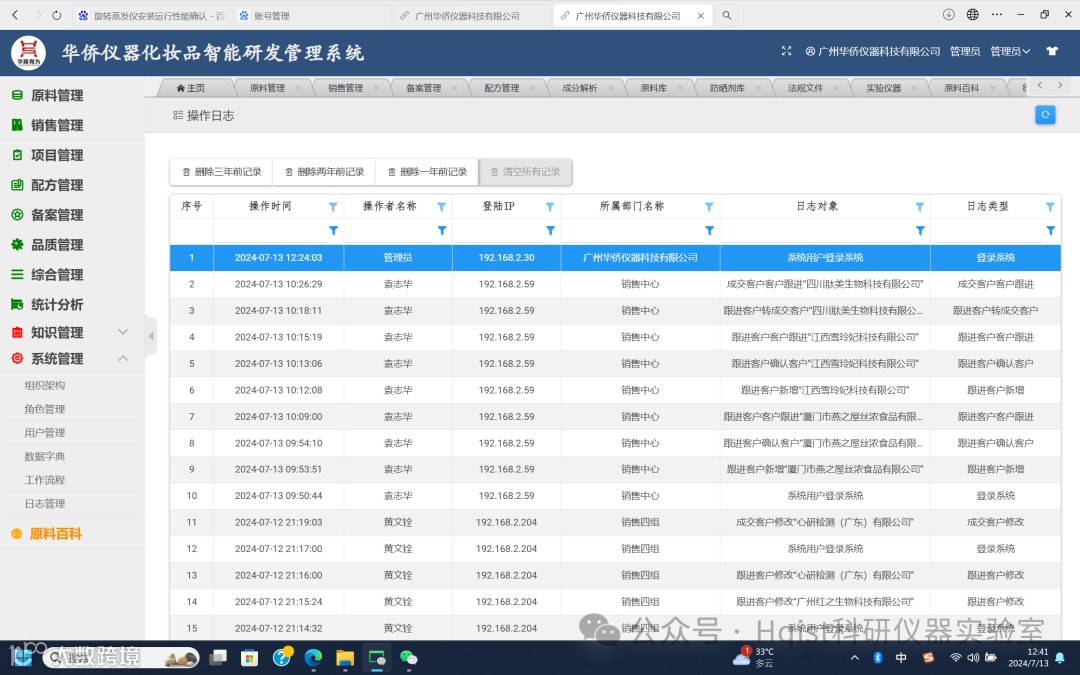The width and height of the screenshot is (1080, 675).
Task: Click filter icon in 操作者名称 column header
Action: click(x=442, y=207)
